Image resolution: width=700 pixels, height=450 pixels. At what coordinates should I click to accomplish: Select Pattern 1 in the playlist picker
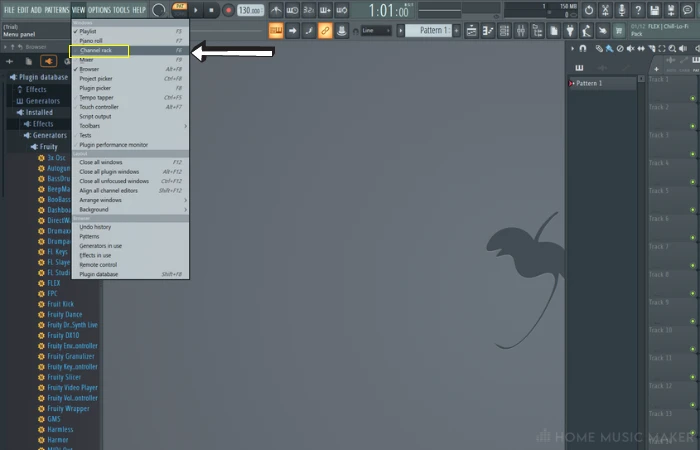click(x=602, y=83)
